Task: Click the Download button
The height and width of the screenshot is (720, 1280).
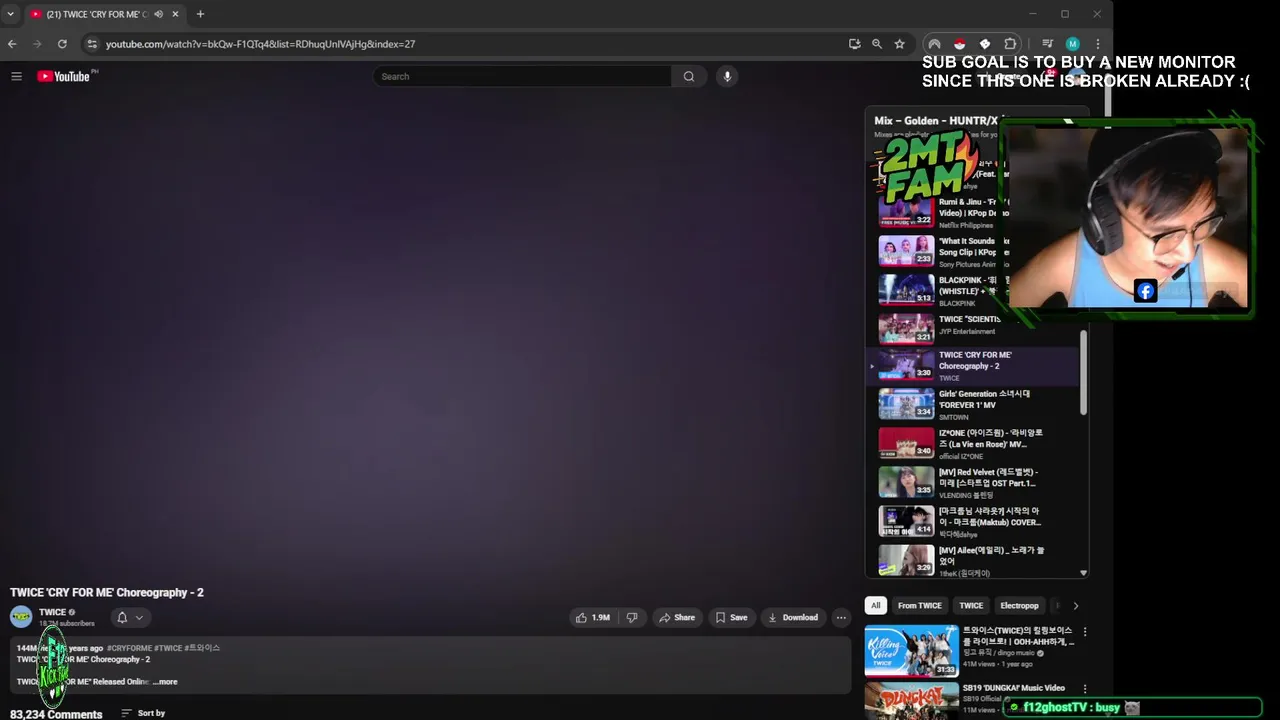Action: point(793,617)
